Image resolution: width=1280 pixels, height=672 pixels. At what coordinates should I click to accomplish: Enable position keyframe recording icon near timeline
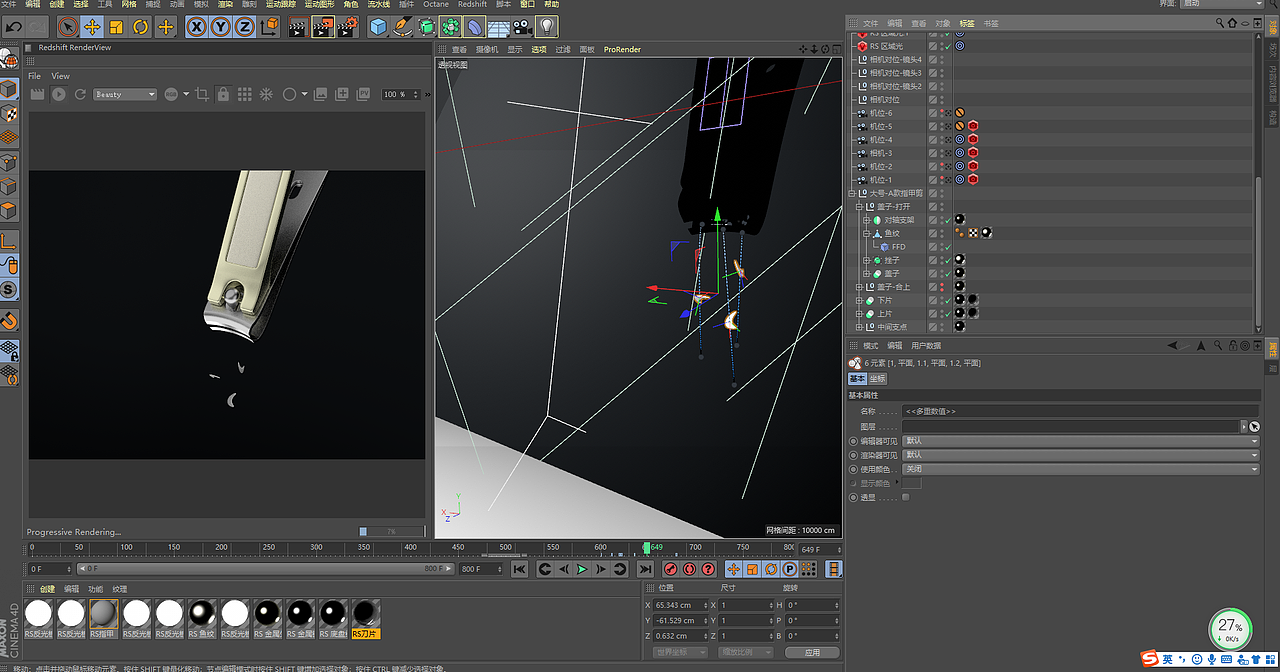click(x=733, y=569)
